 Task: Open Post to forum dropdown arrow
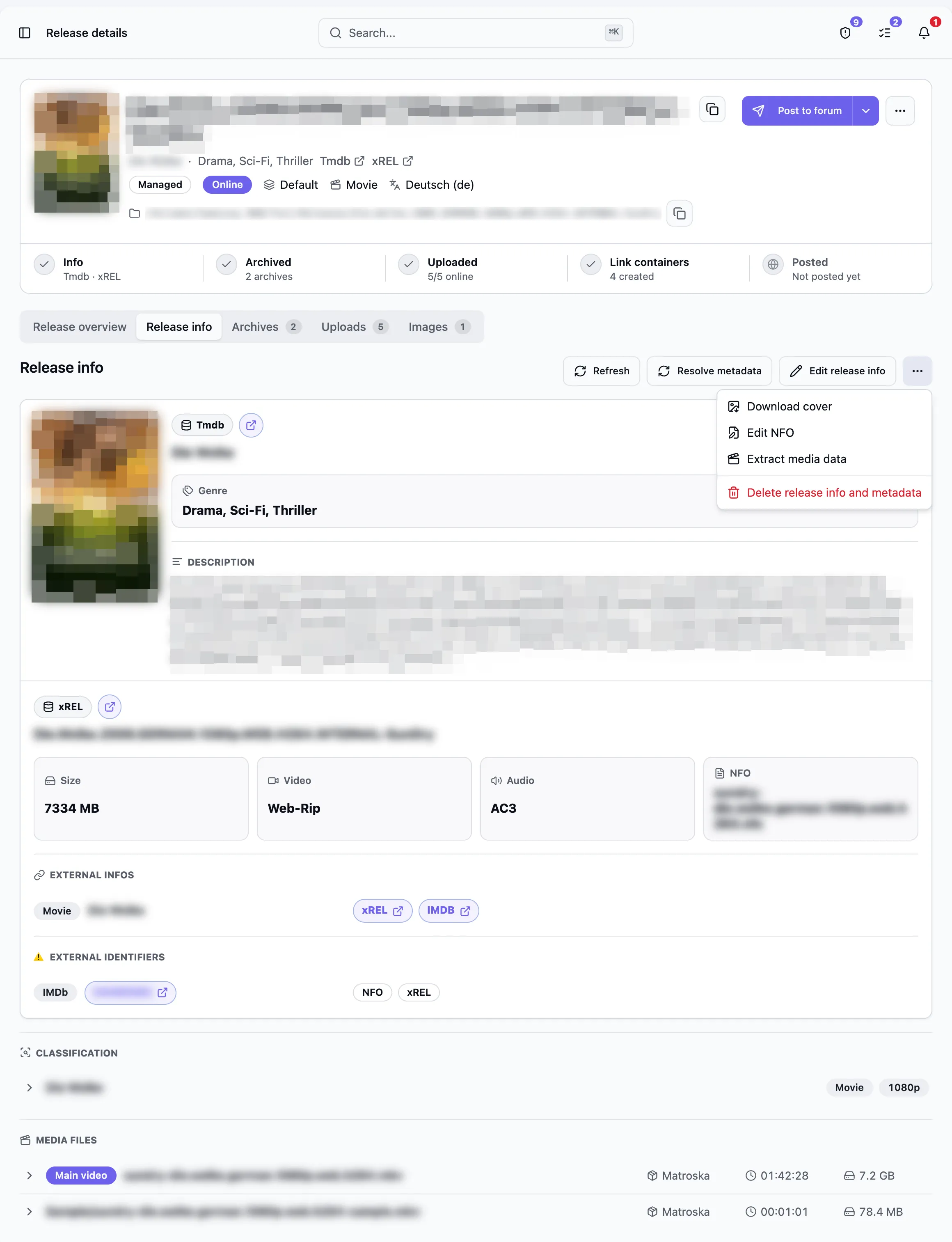point(866,110)
